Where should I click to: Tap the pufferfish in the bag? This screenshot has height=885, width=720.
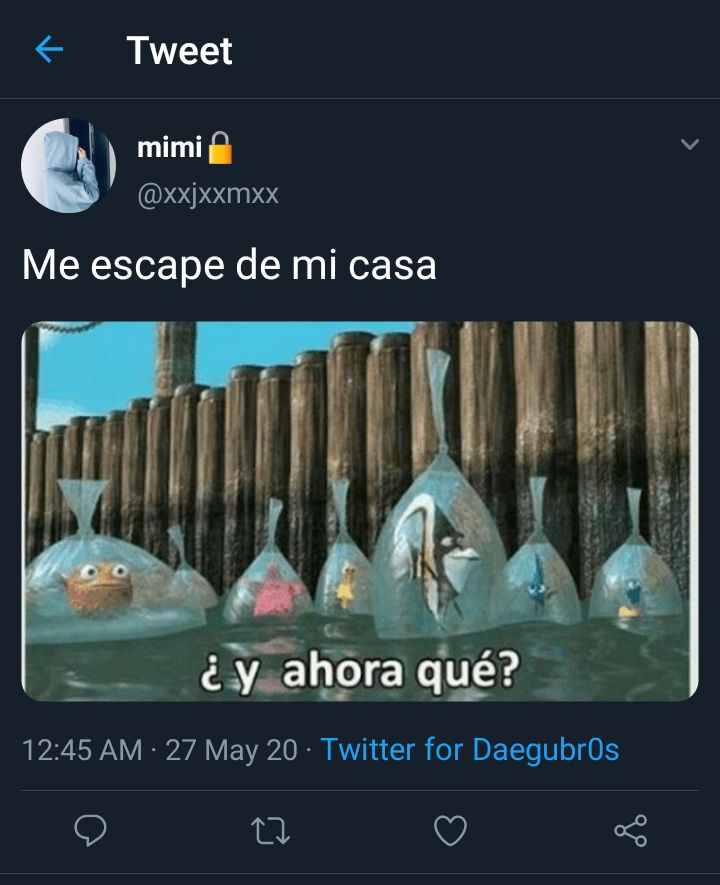coord(98,587)
